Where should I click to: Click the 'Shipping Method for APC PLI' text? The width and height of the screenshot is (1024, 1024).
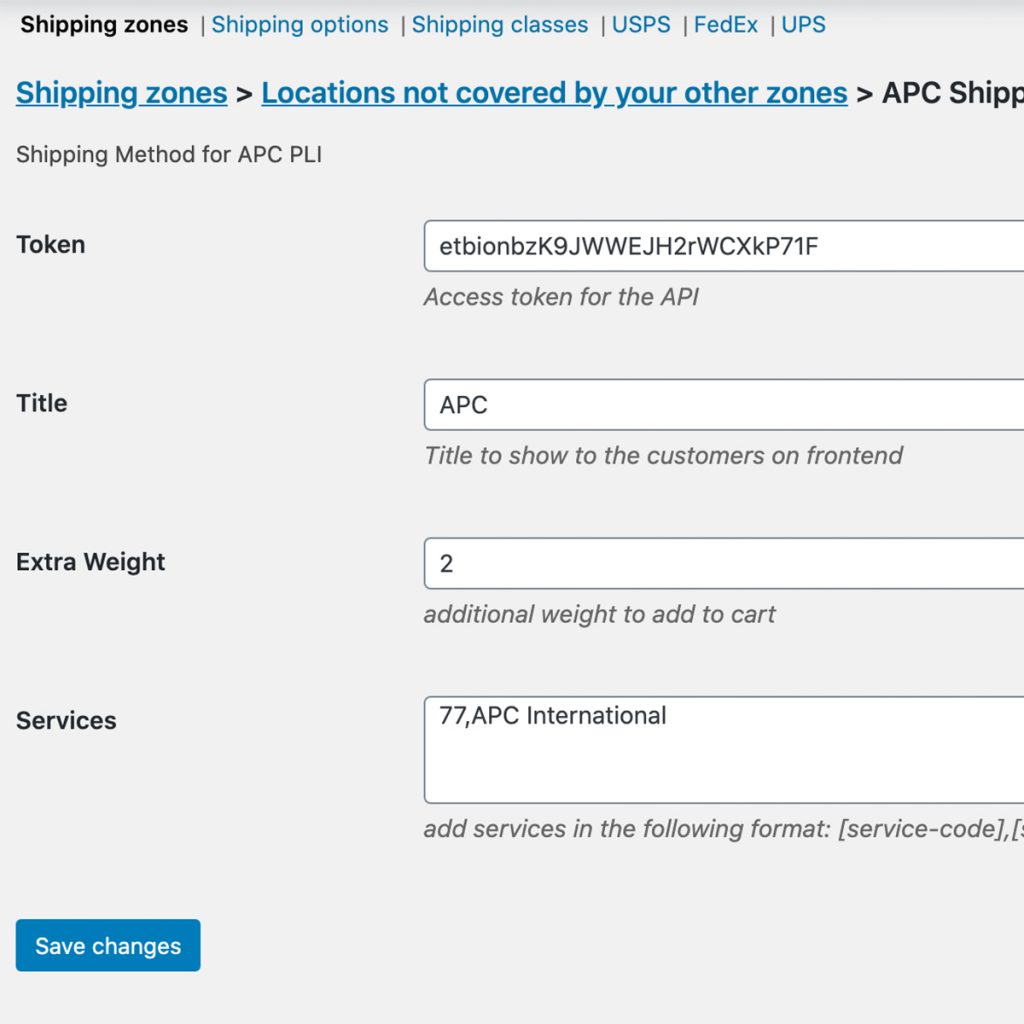point(169,155)
